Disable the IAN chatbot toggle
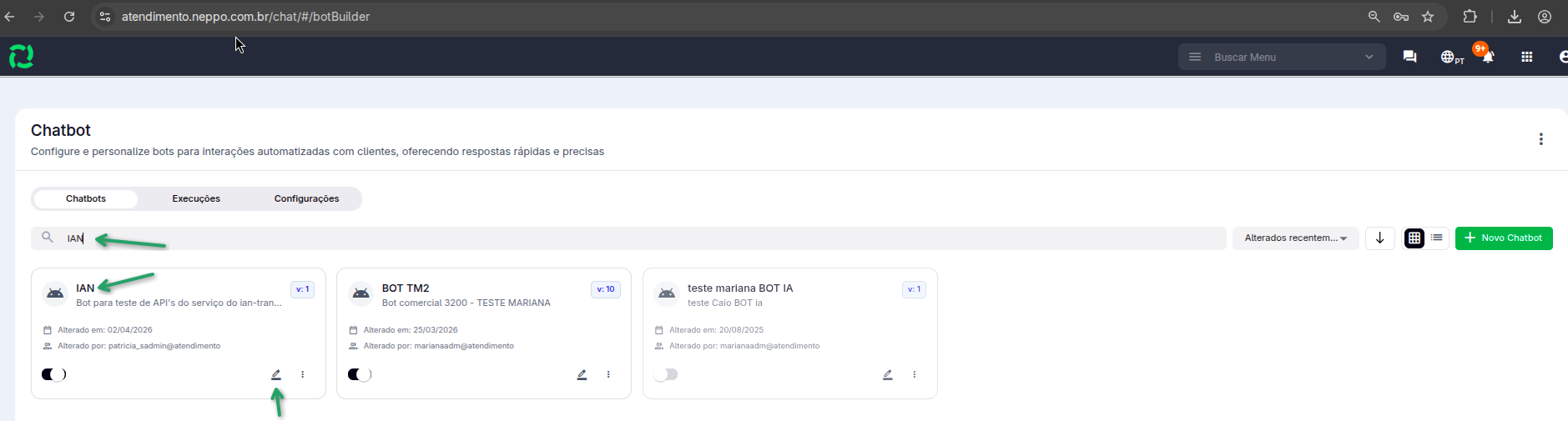Viewport: 1568px width, 421px height. [53, 374]
